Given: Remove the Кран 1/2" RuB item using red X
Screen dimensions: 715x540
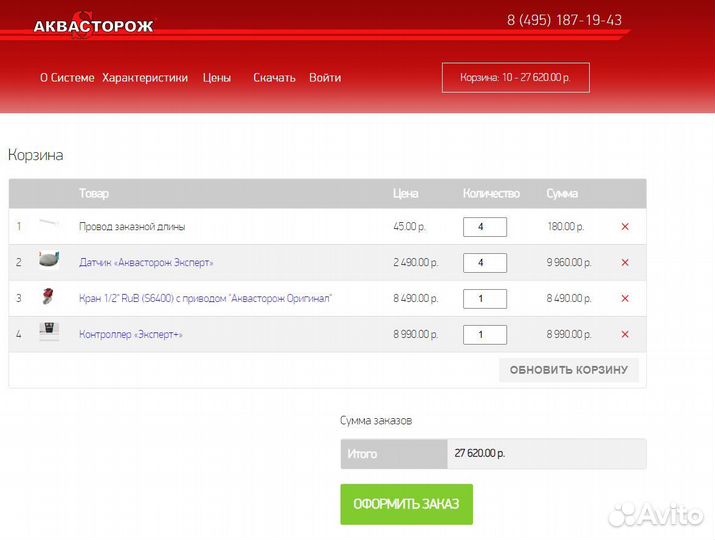Looking at the screenshot, I should point(625,299).
